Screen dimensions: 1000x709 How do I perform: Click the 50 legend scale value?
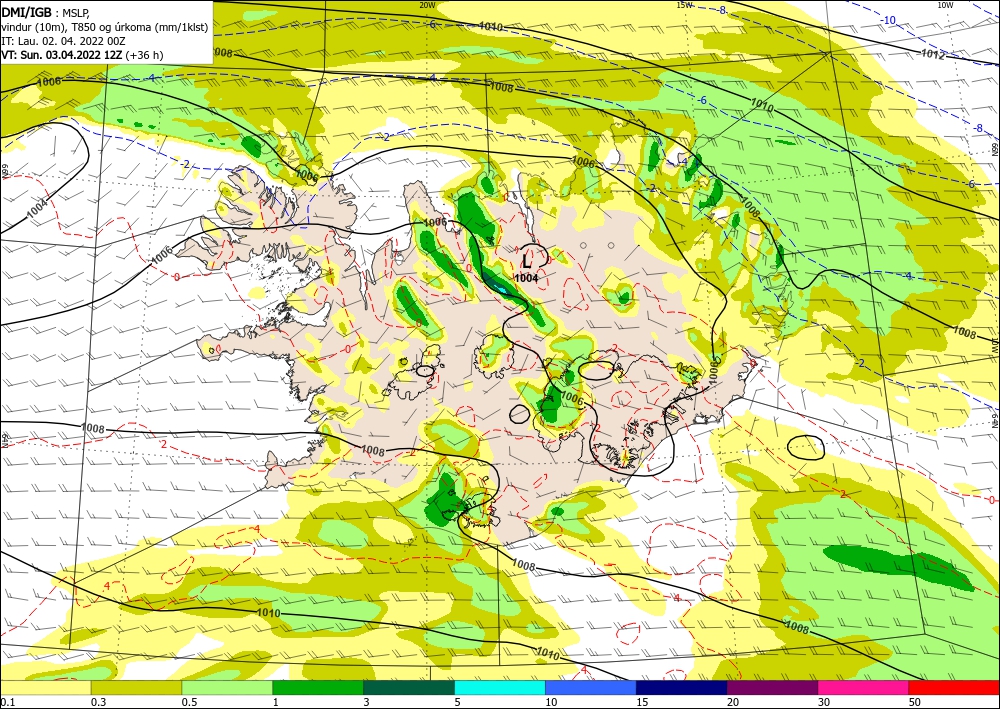coord(915,702)
